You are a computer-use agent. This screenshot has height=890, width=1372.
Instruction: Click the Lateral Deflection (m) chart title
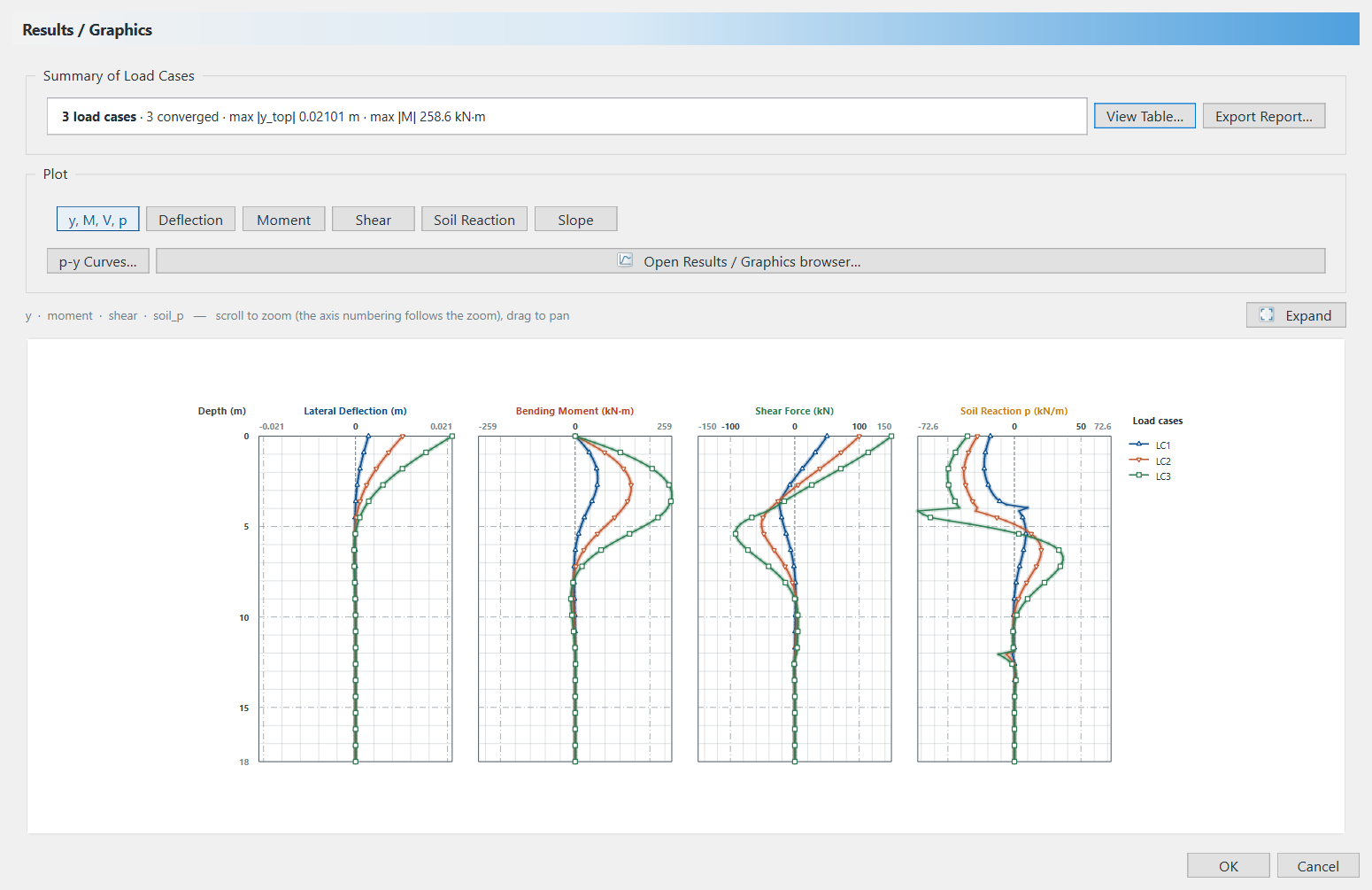tap(355, 411)
